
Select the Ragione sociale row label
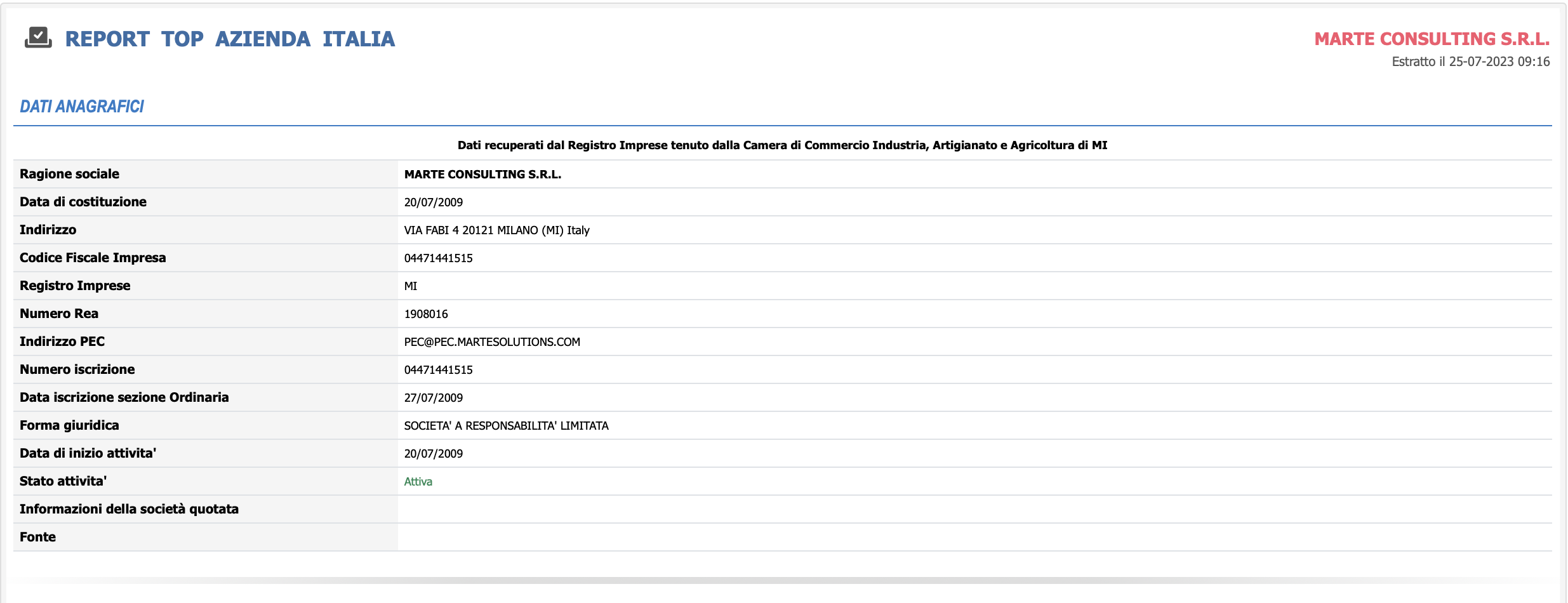69,174
